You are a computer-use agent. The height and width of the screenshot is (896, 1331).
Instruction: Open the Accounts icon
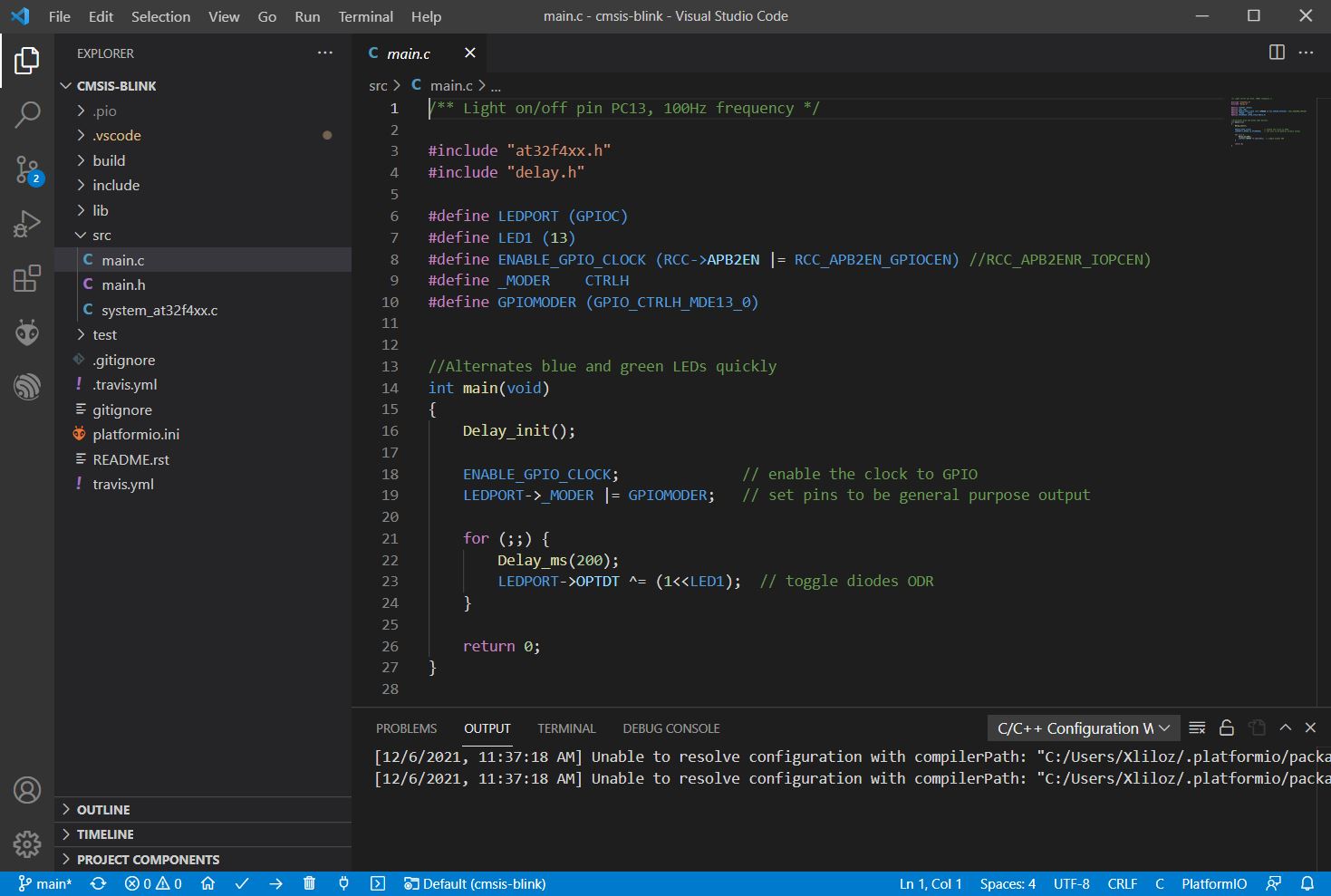click(27, 790)
